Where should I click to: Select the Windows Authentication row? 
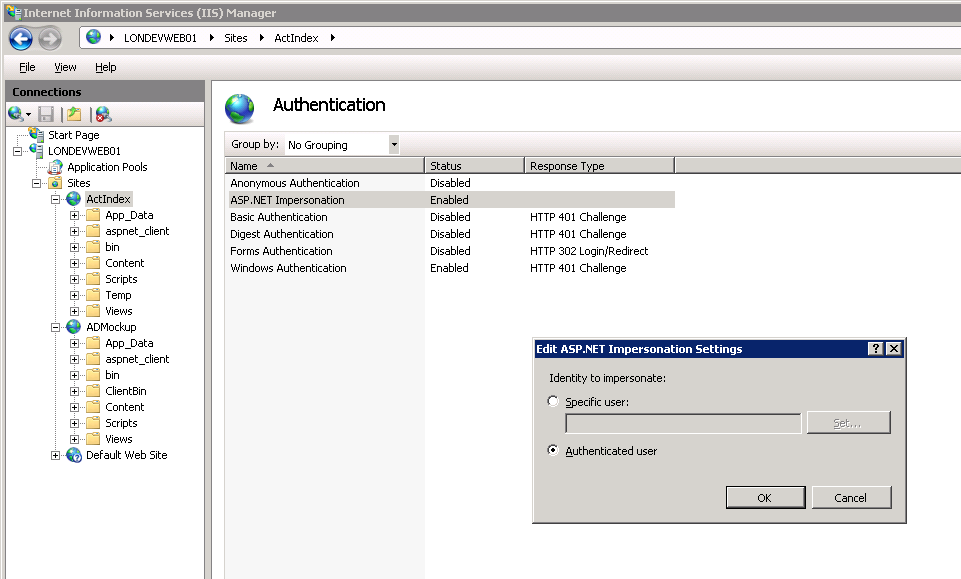pos(450,268)
